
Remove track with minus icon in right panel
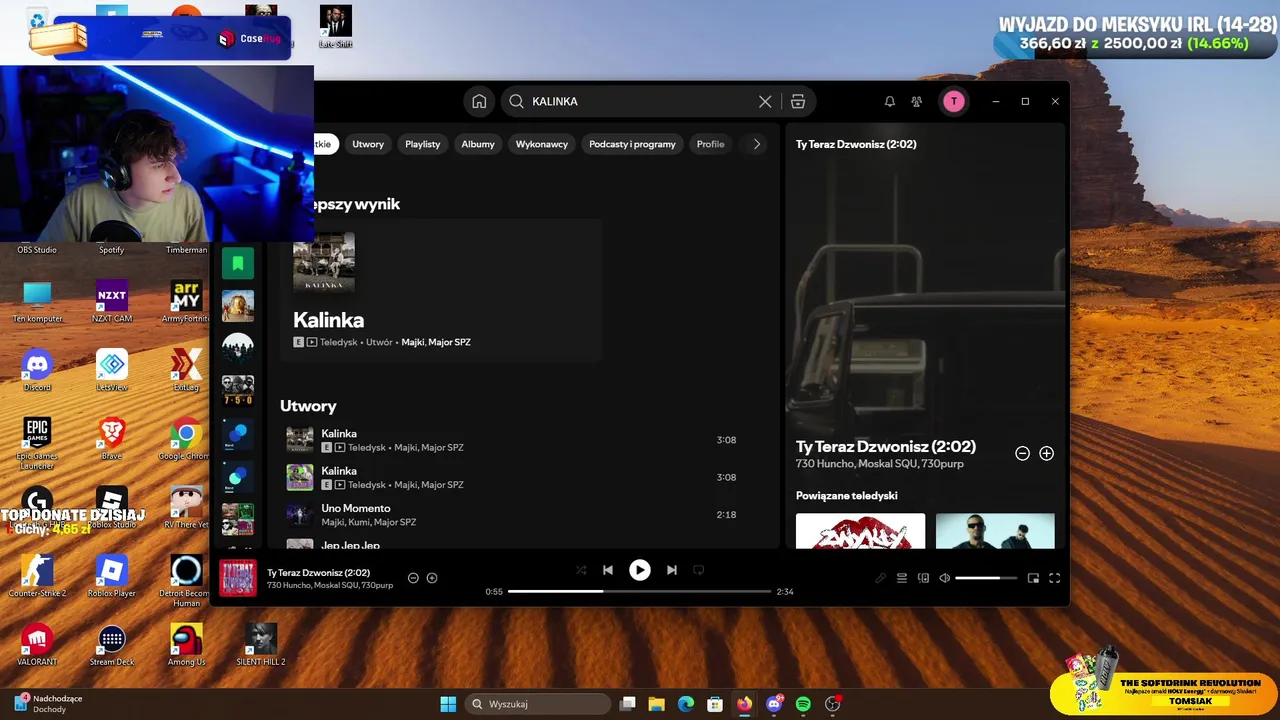[x=1022, y=453]
